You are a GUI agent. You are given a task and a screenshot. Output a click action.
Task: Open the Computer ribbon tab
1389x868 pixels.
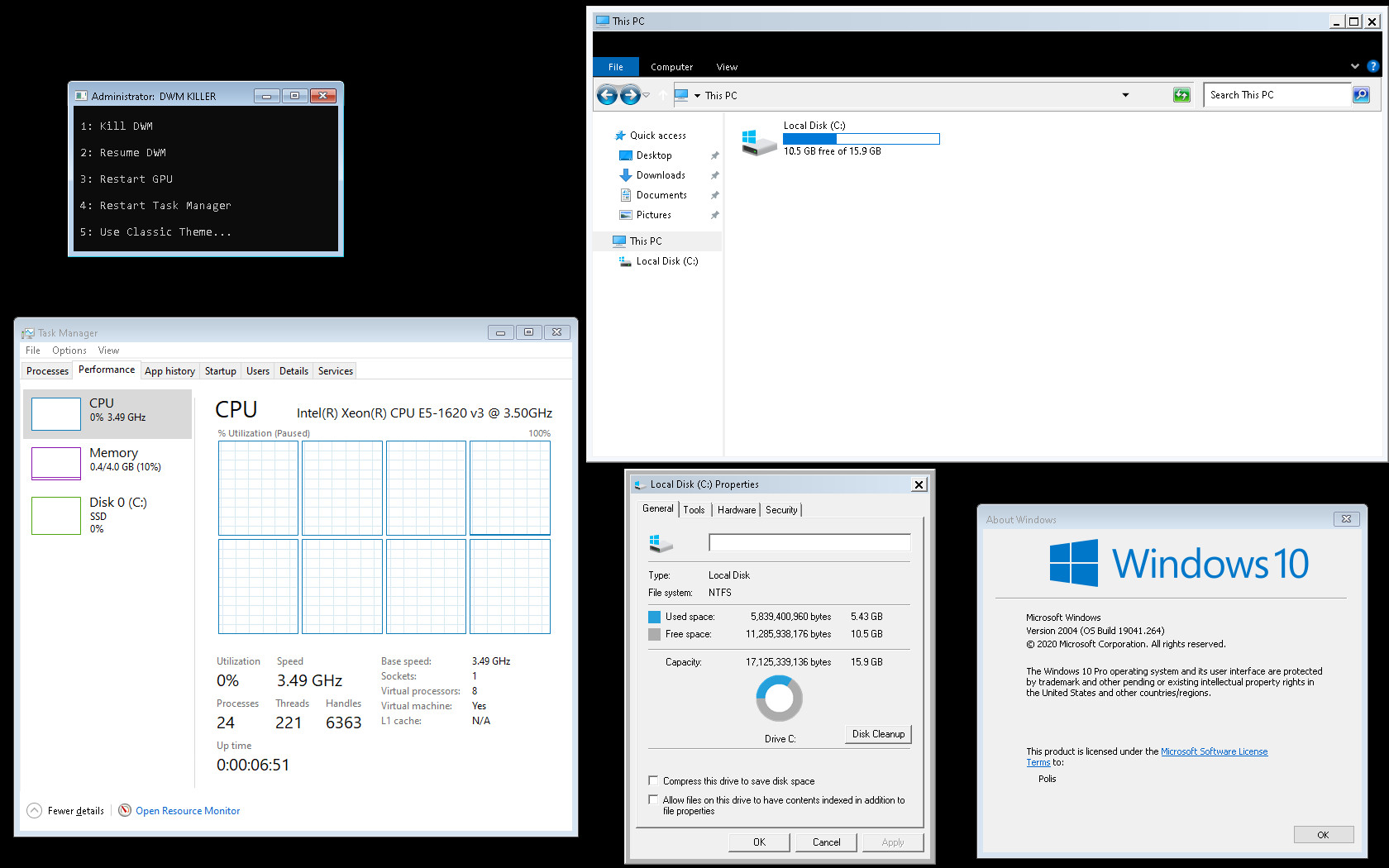click(671, 67)
